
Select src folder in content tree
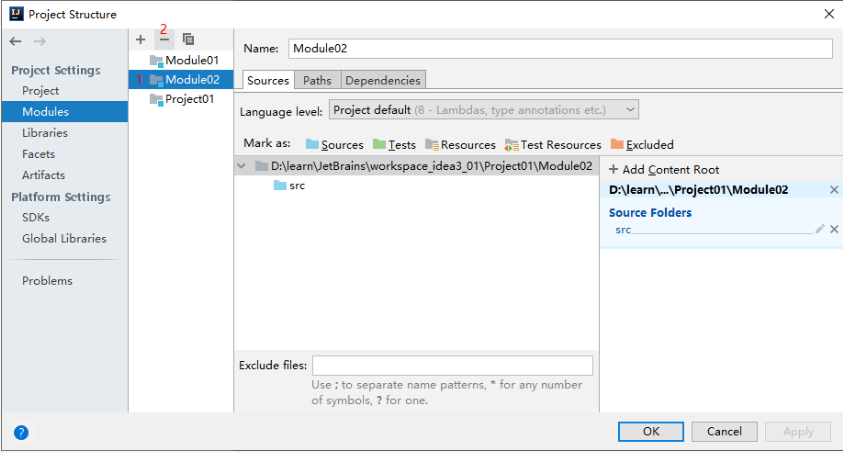[289, 185]
